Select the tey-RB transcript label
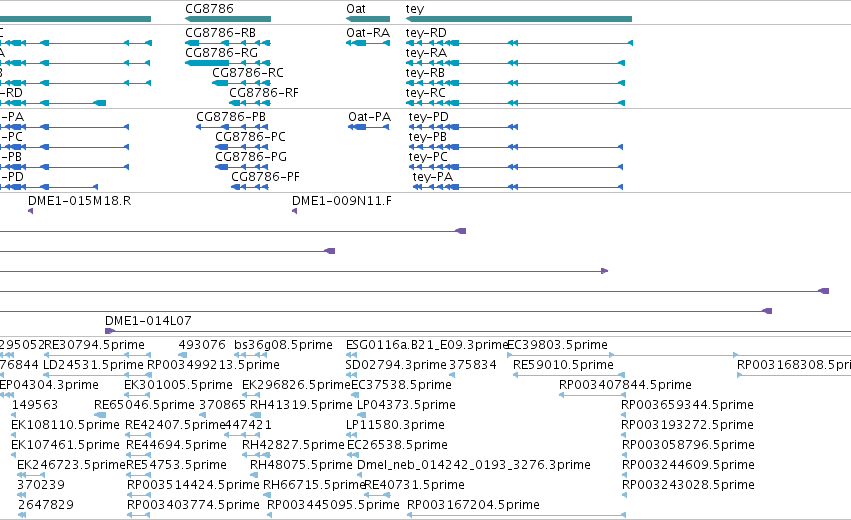Image resolution: width=851 pixels, height=520 pixels. pos(425,73)
